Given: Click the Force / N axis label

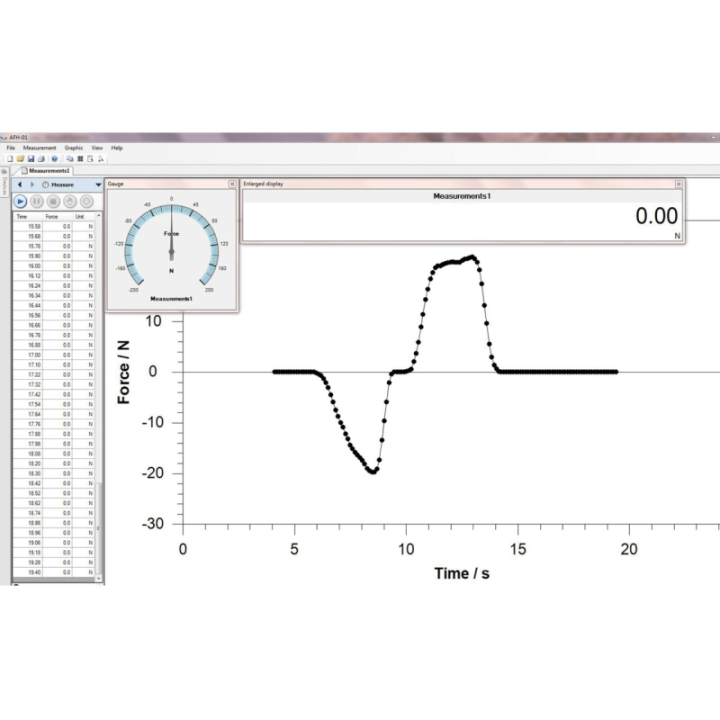Looking at the screenshot, I should click(x=123, y=372).
